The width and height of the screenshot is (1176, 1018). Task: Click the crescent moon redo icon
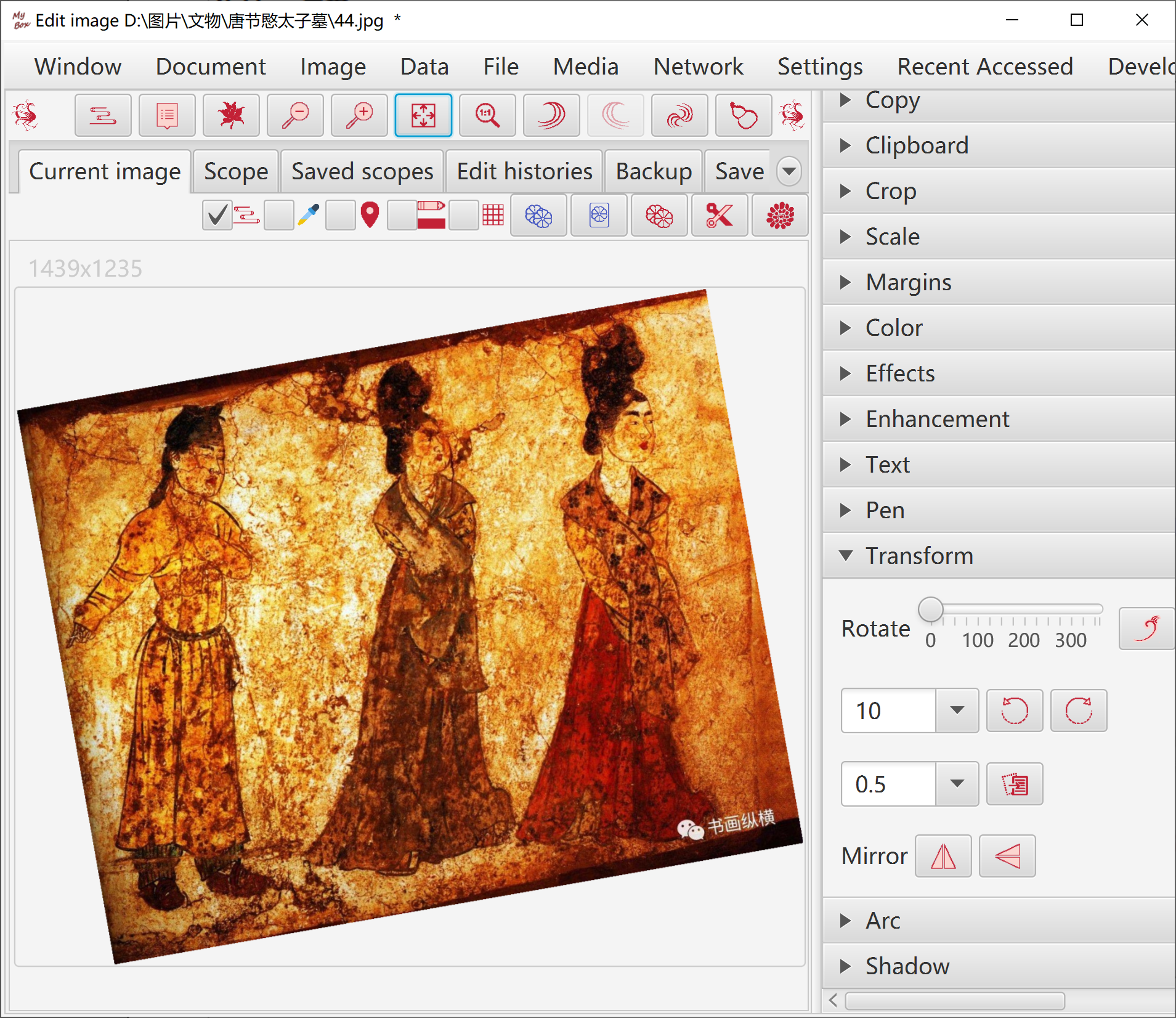(x=551, y=115)
